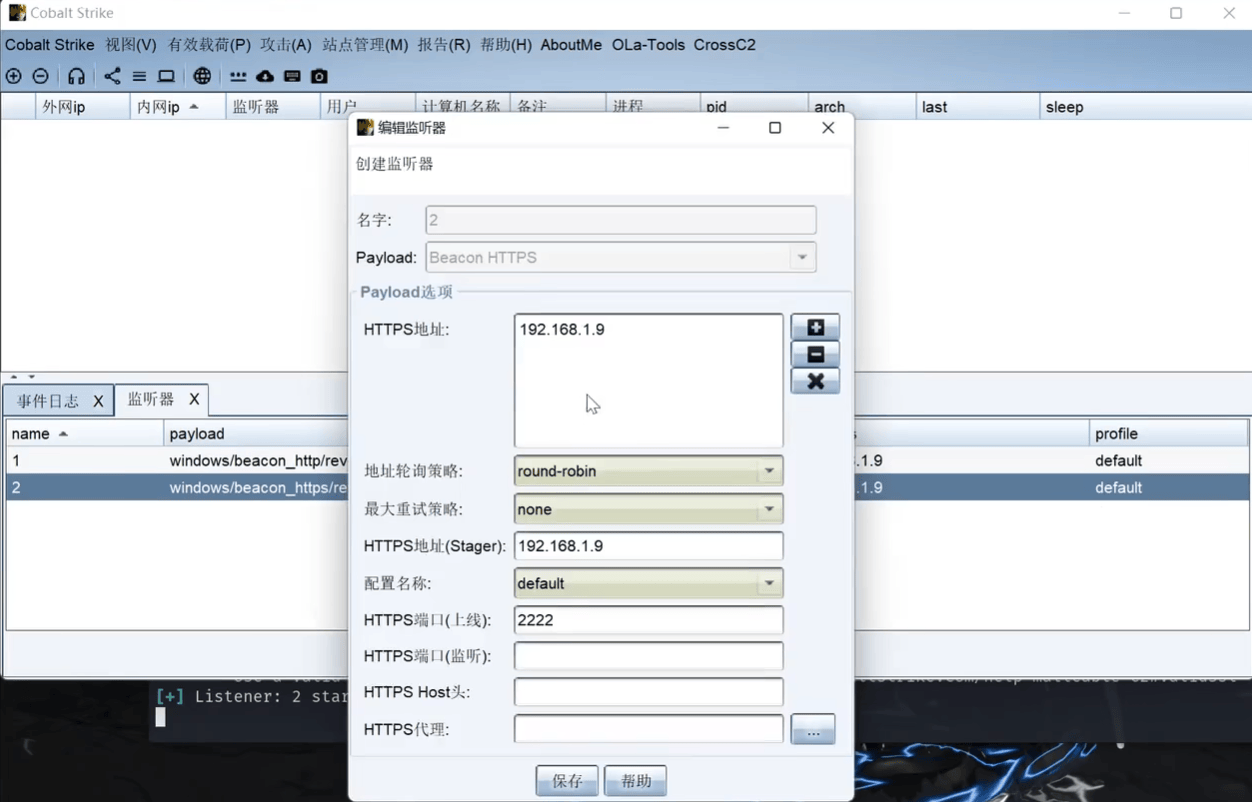Open the 配置名称 default dropdown
1252x802 pixels.
pyautogui.click(x=769, y=583)
